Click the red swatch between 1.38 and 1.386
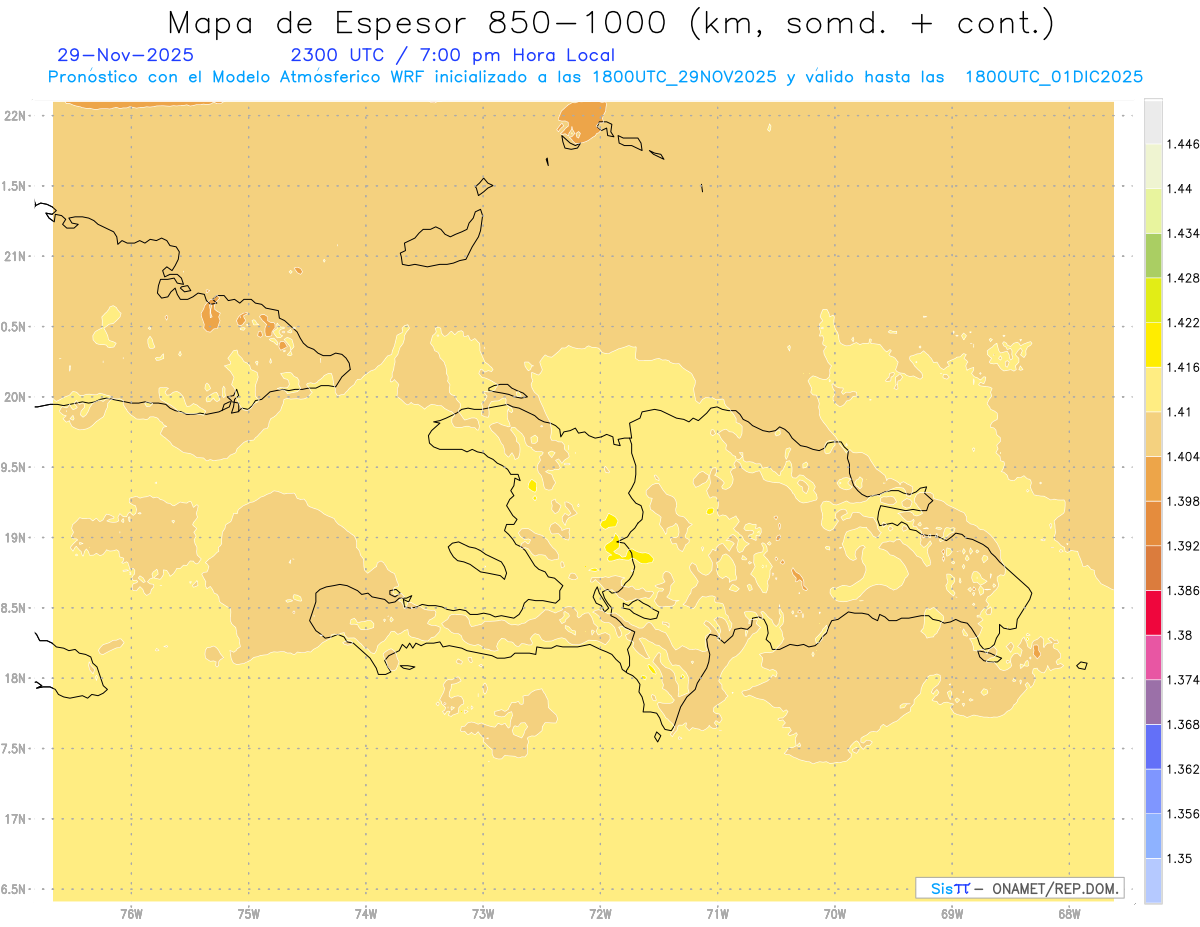 (x=1153, y=613)
